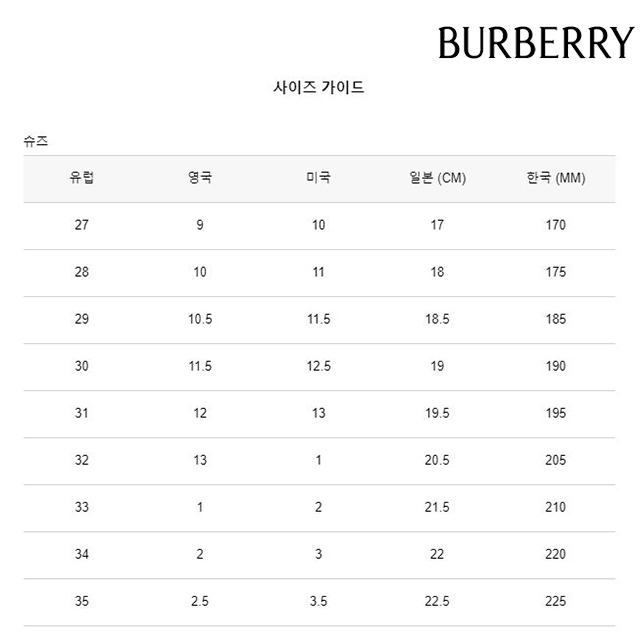Select the Korea 220 mm cell
The height and width of the screenshot is (640, 640).
click(556, 554)
